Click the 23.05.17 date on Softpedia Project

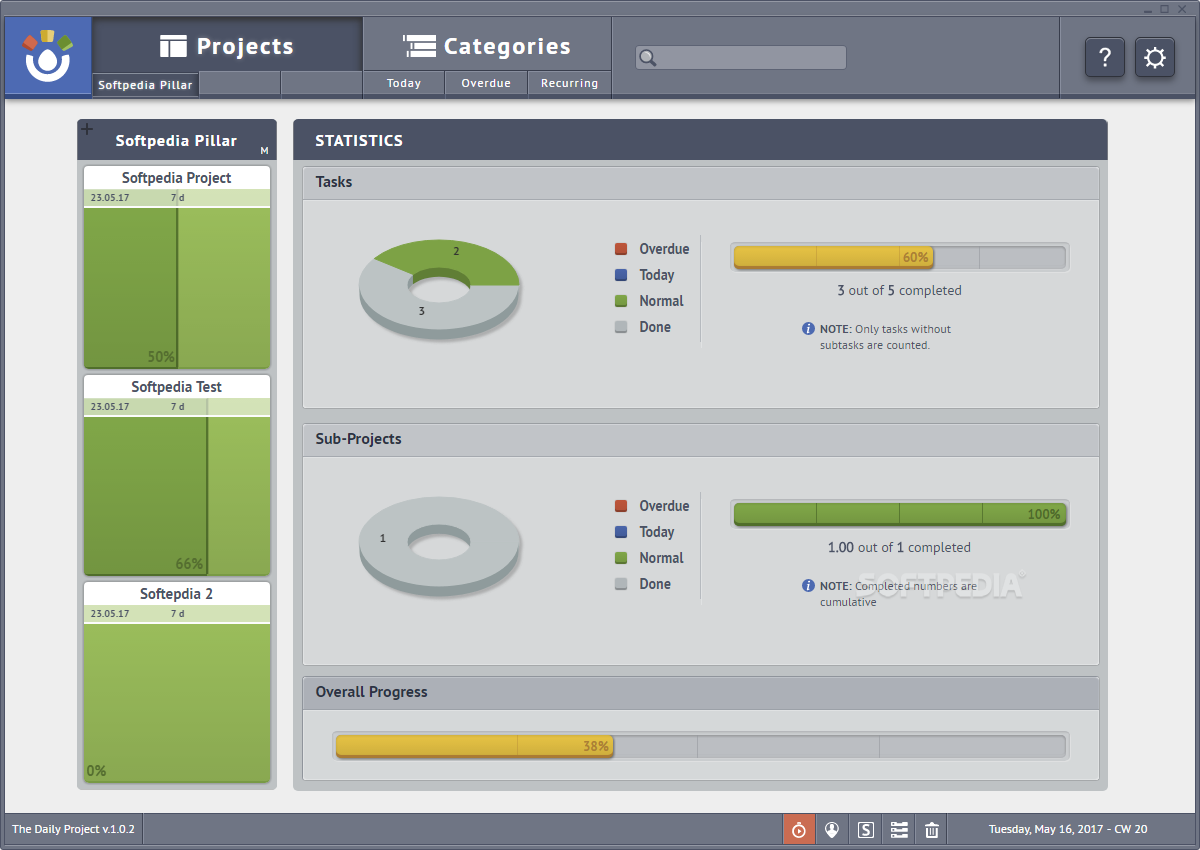point(110,198)
